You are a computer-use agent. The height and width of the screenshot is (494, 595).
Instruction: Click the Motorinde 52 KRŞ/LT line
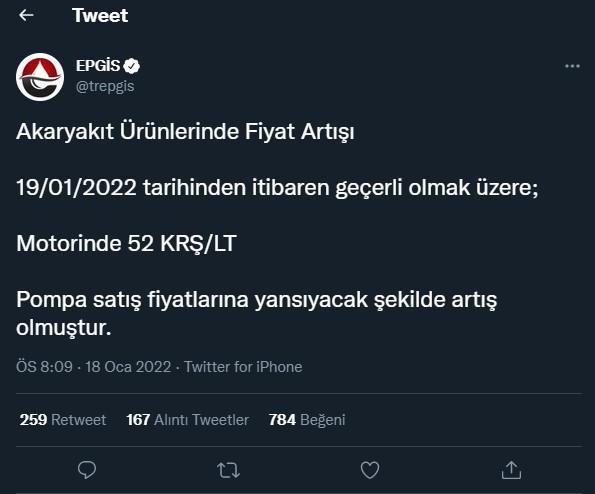pyautogui.click(x=126, y=243)
